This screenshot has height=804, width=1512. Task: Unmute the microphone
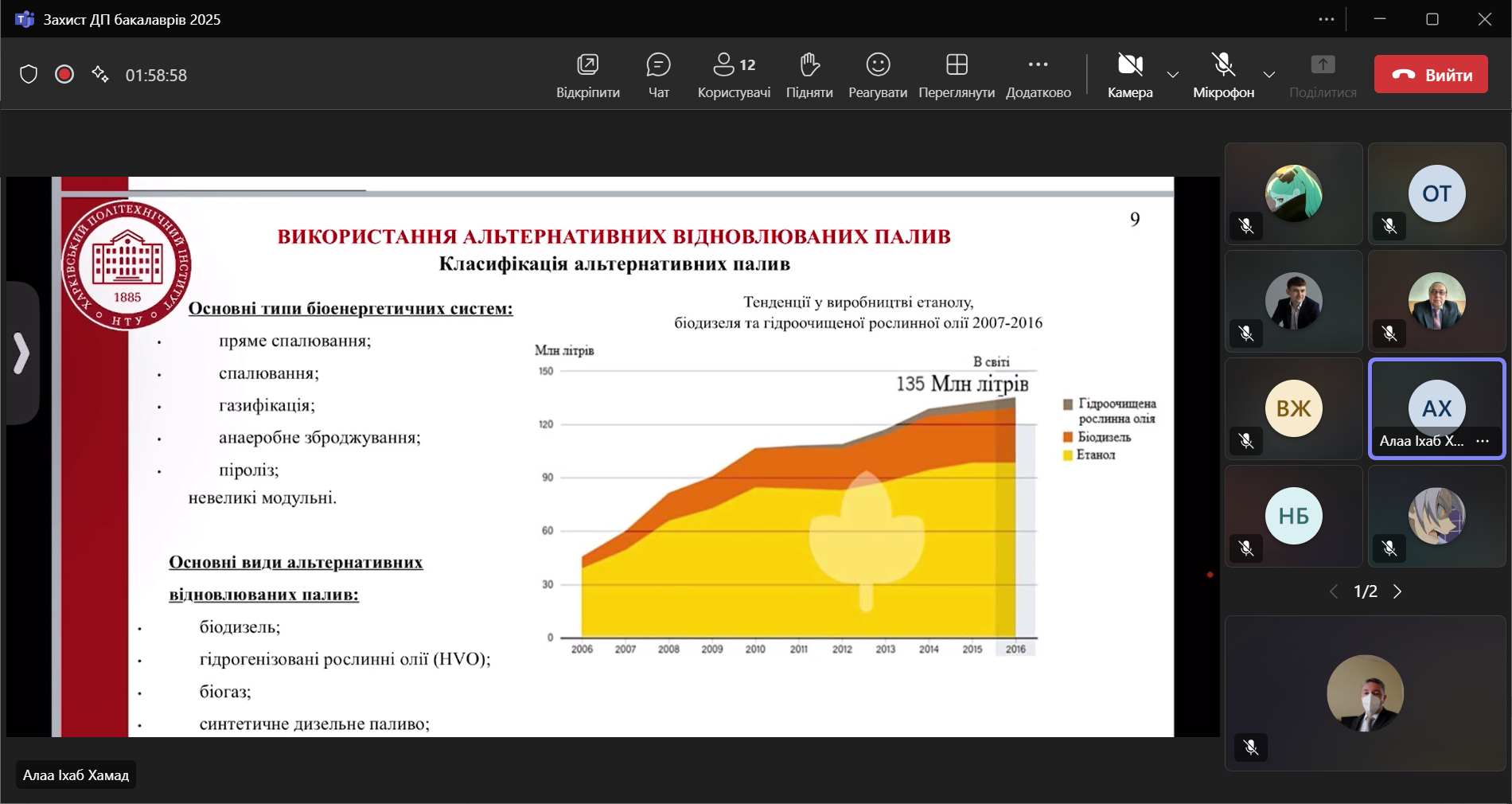click(1223, 75)
